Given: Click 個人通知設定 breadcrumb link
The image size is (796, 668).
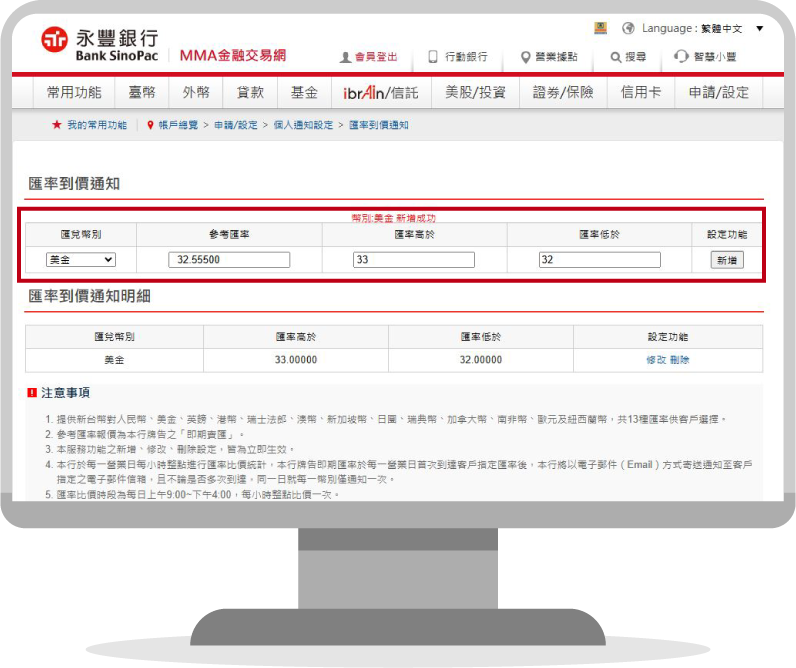Looking at the screenshot, I should pos(303,125).
